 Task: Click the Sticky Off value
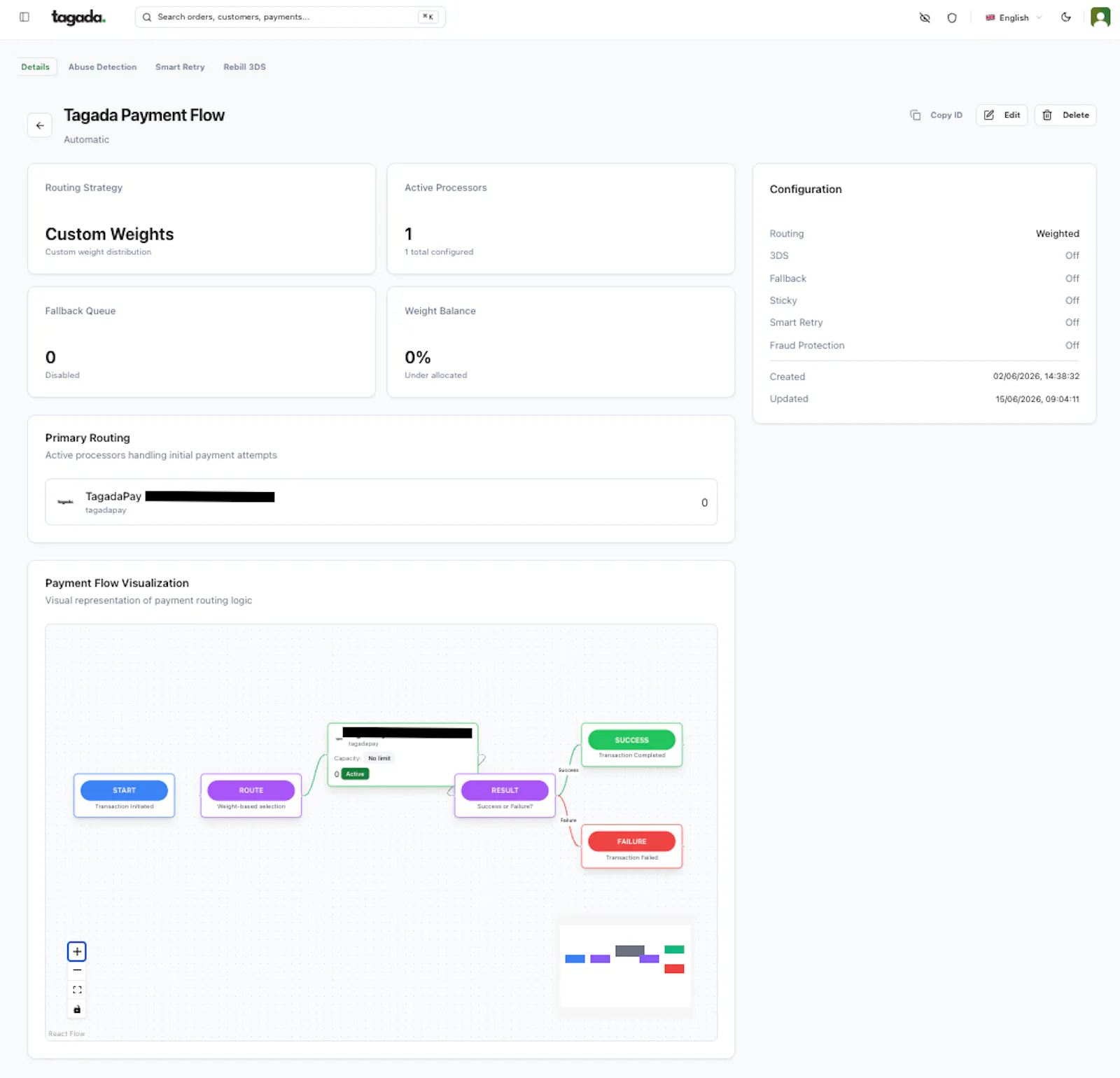pyautogui.click(x=1072, y=300)
